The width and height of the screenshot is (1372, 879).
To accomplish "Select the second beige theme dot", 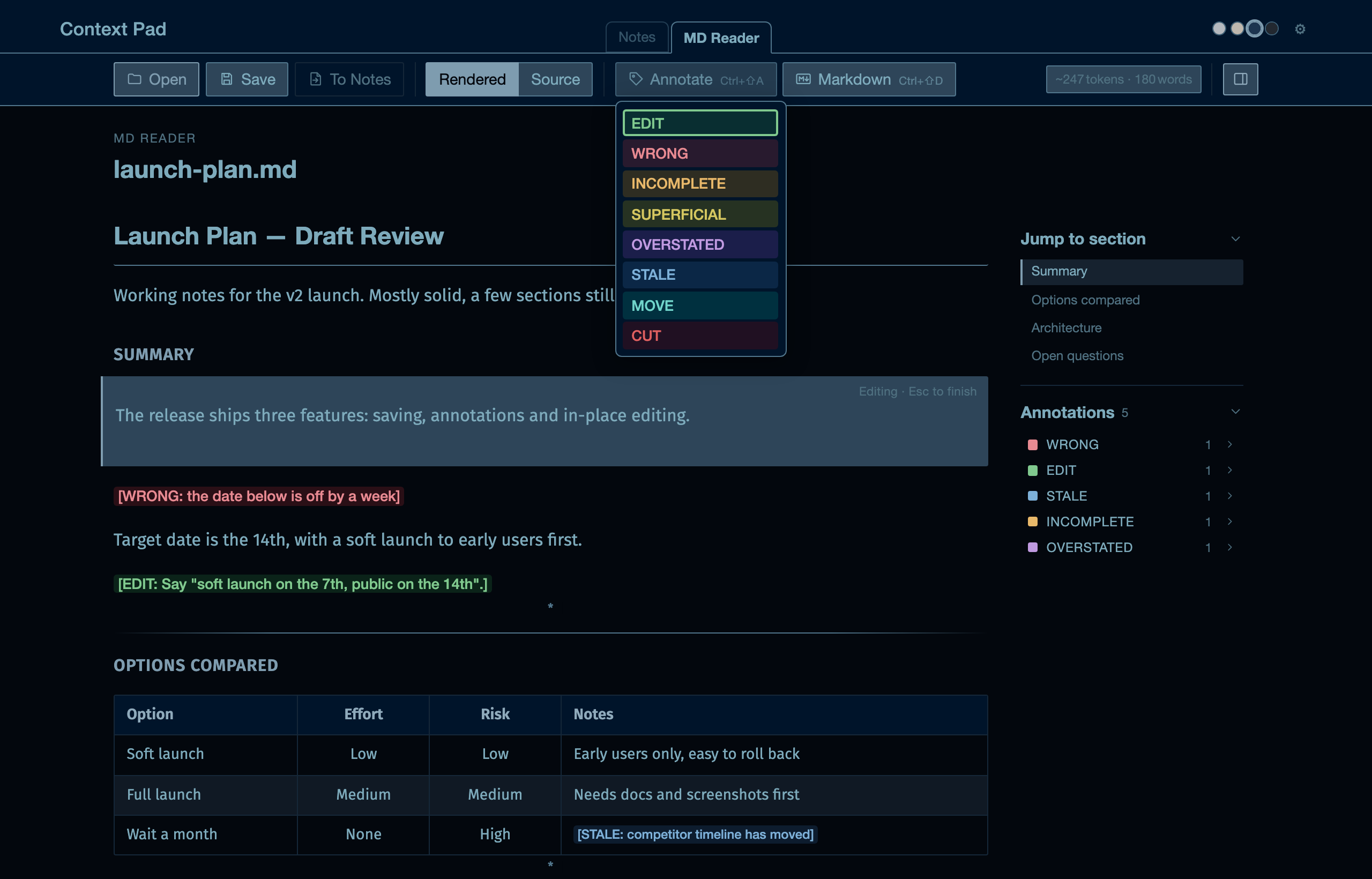I will tap(1237, 28).
